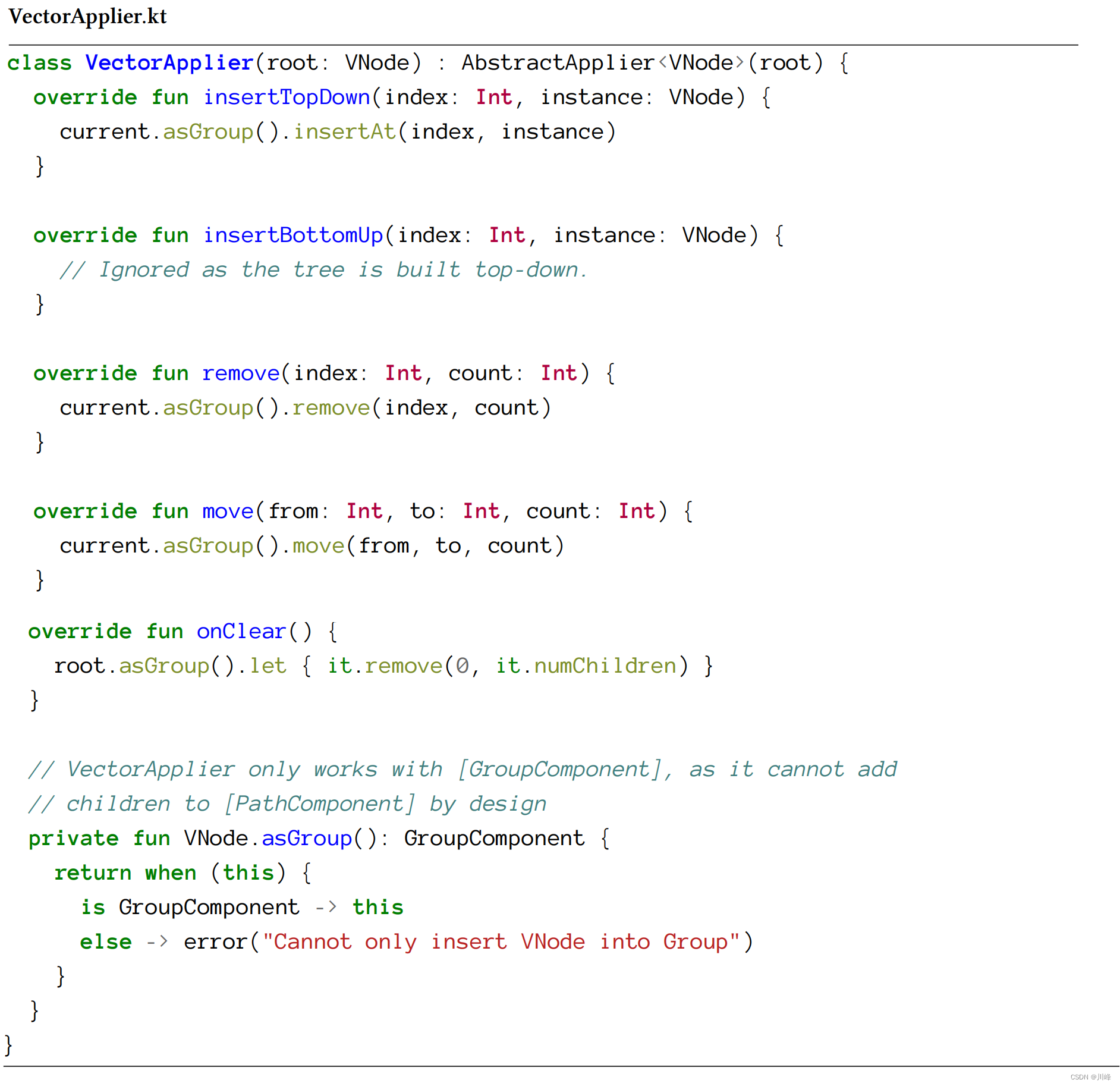
Task: Click the CSDN watermark at bottom right
Action: pos(1090,1076)
